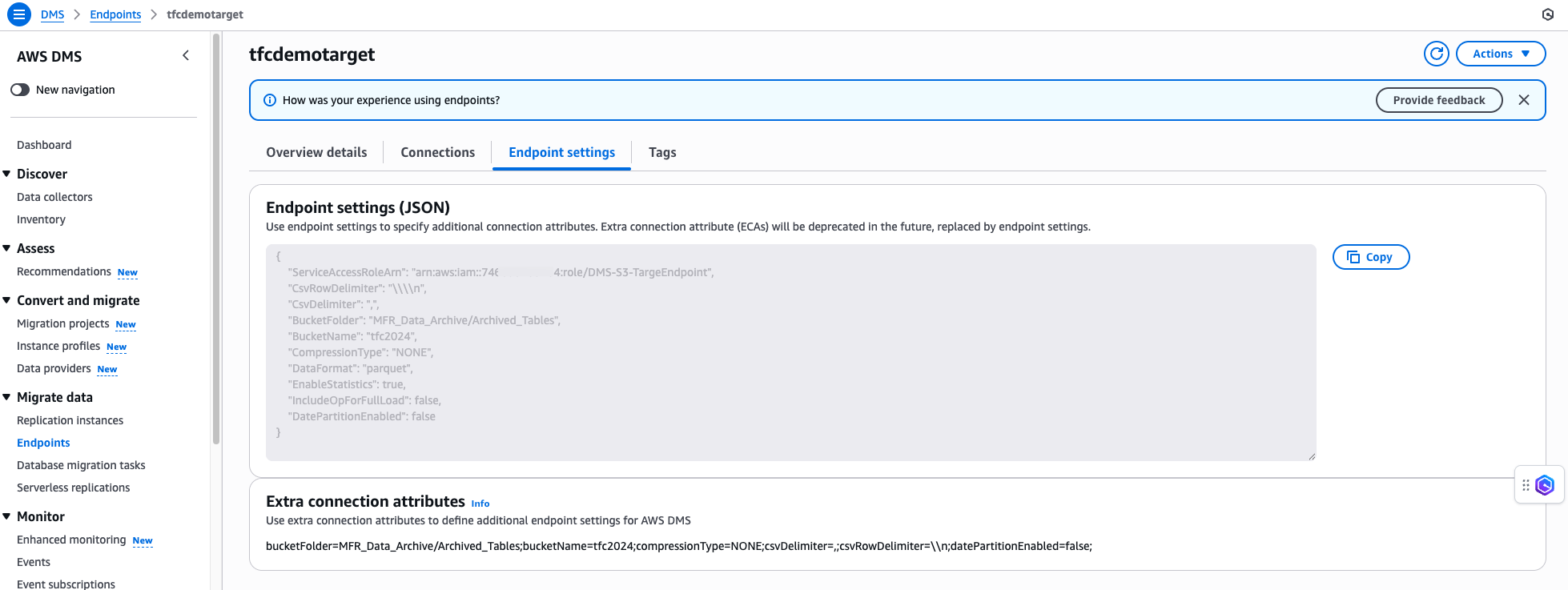Image resolution: width=1568 pixels, height=590 pixels.
Task: Collapse the AWS DMS sidebar
Action: tap(186, 55)
